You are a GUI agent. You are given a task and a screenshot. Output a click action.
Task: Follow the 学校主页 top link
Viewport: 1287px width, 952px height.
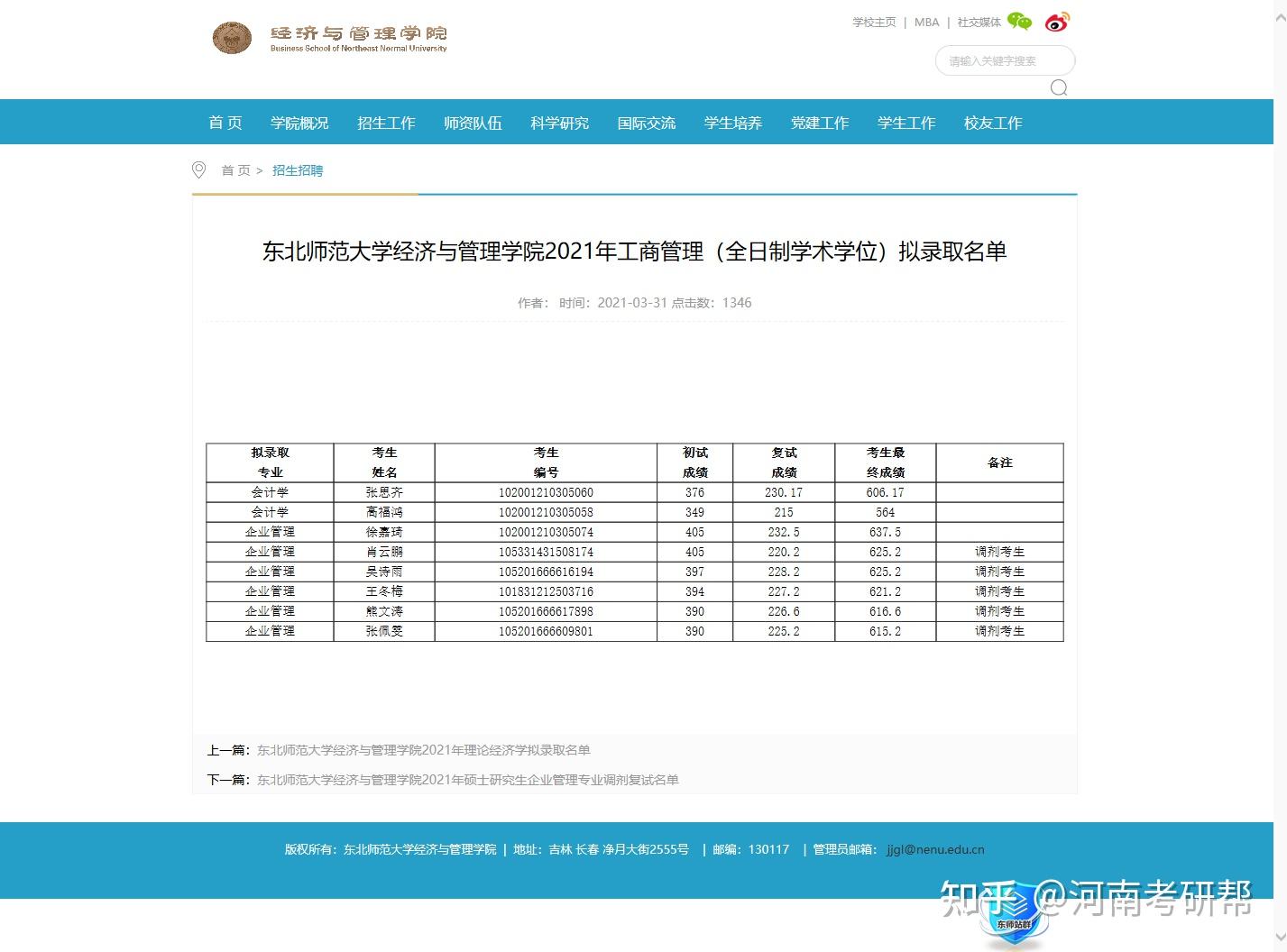click(x=875, y=23)
